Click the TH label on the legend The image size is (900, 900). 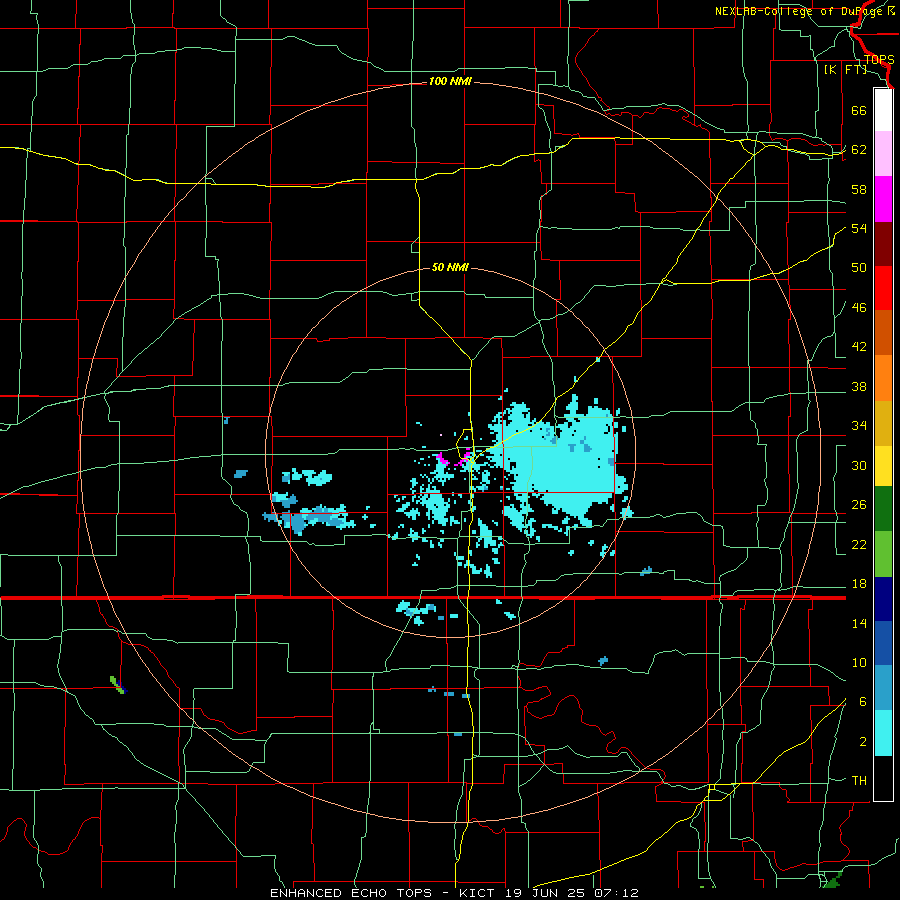click(x=859, y=780)
